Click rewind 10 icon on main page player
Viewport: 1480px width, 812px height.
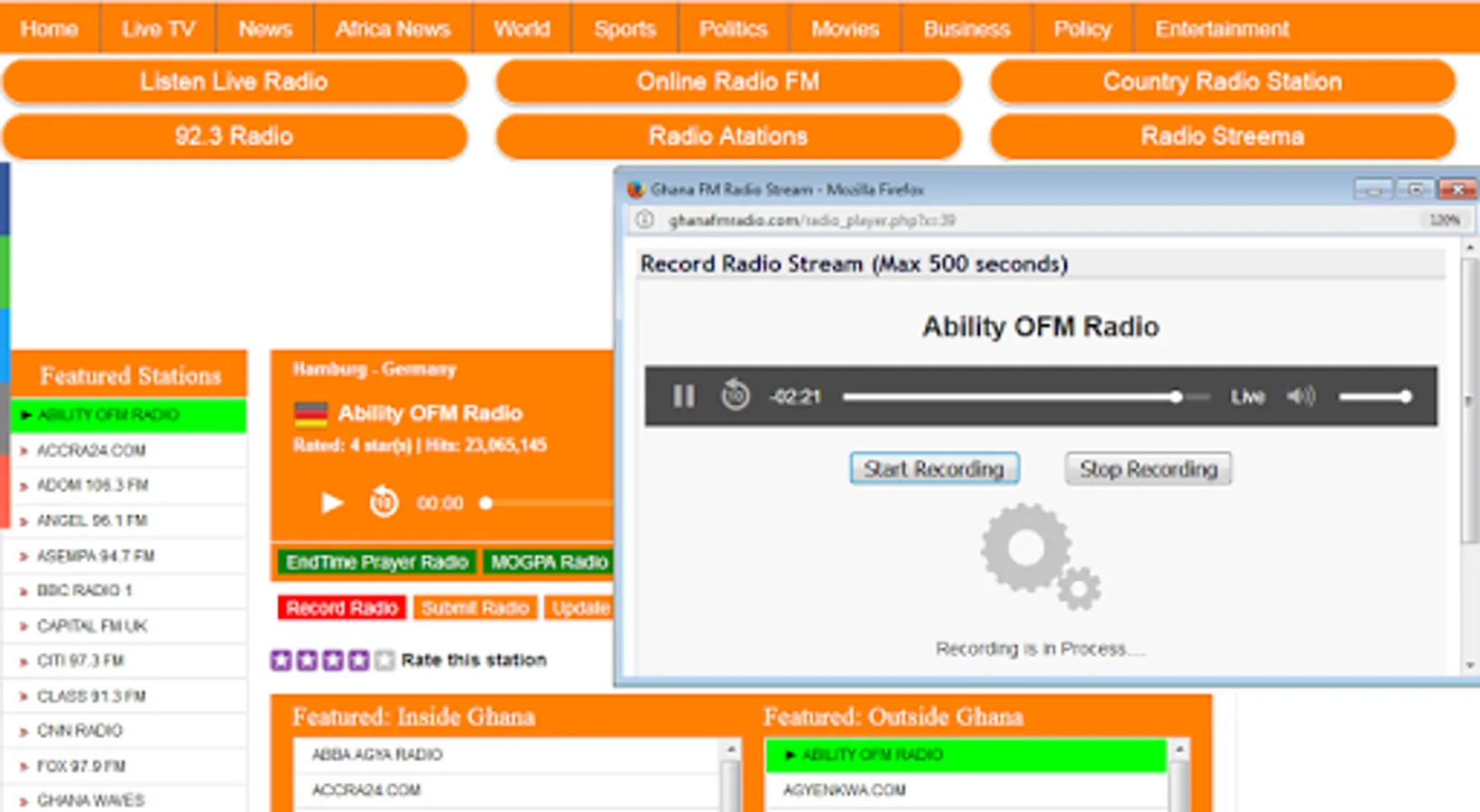pos(384,502)
